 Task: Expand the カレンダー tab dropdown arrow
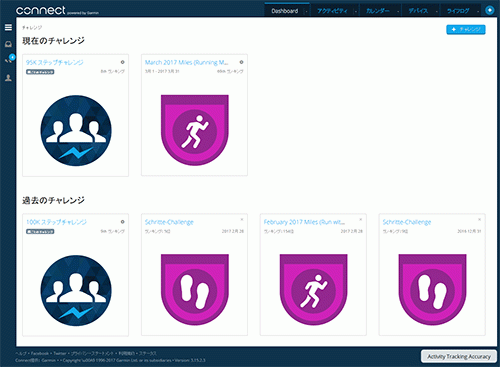point(398,12)
